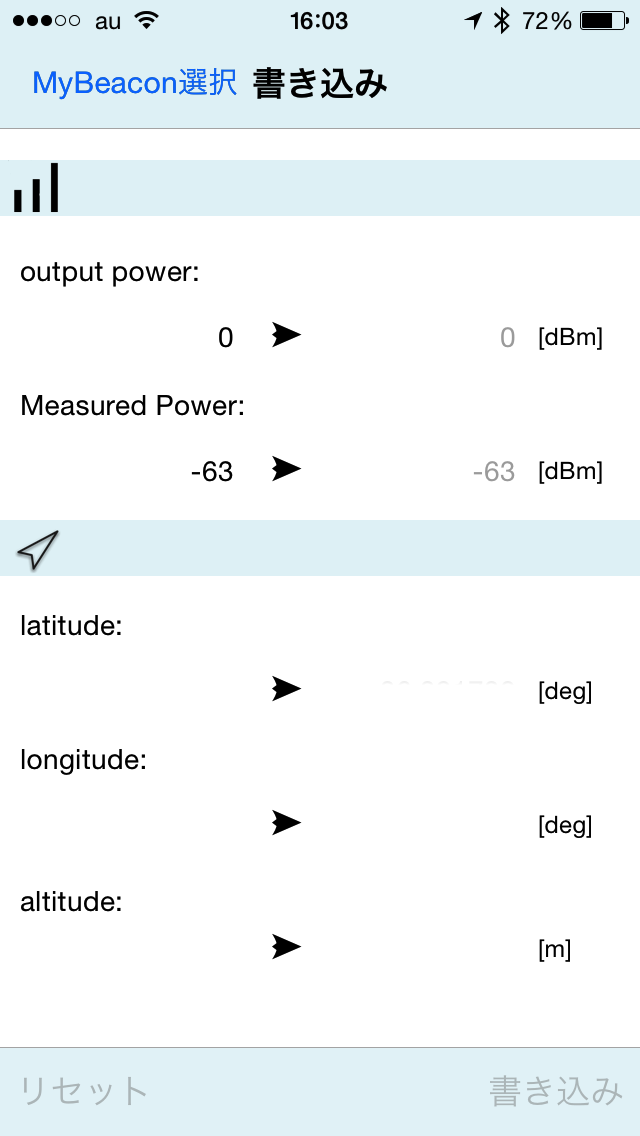Select current output power value 0
This screenshot has height=1136, width=640.
click(x=225, y=338)
